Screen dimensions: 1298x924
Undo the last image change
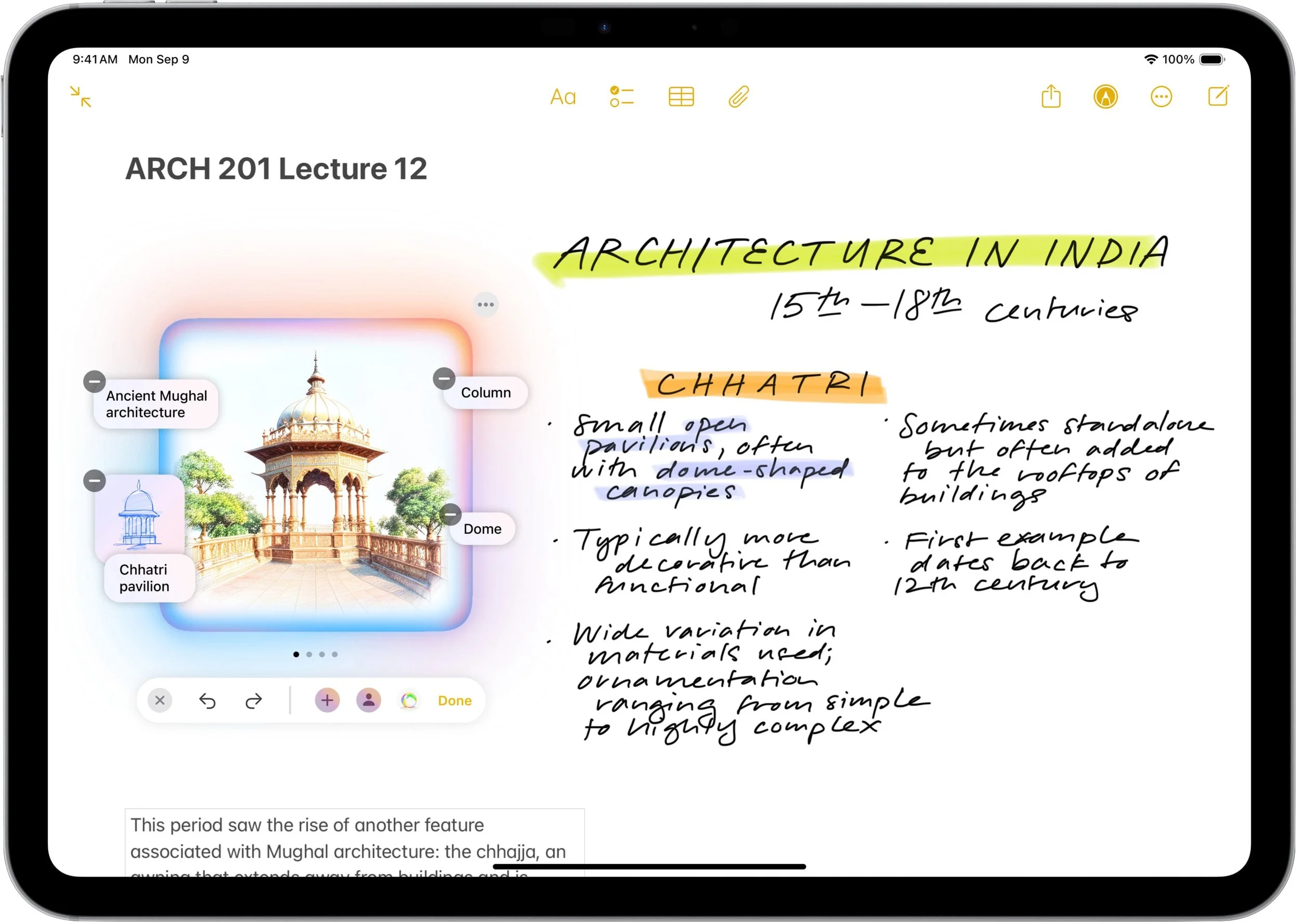208,701
